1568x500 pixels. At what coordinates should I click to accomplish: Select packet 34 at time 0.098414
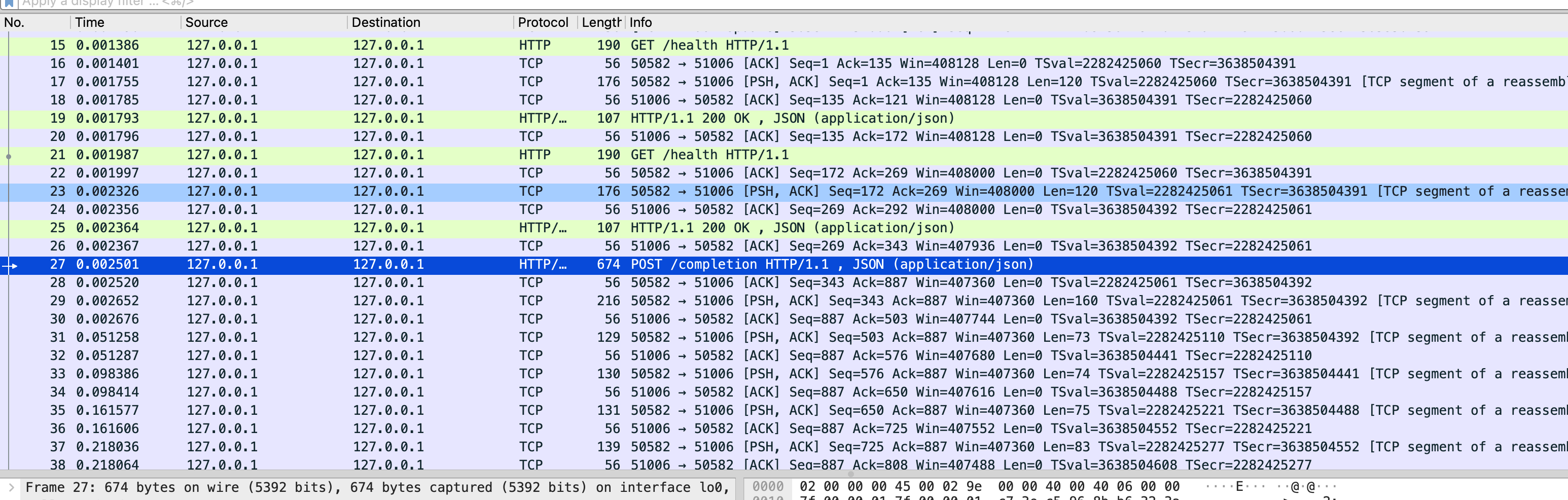784,393
